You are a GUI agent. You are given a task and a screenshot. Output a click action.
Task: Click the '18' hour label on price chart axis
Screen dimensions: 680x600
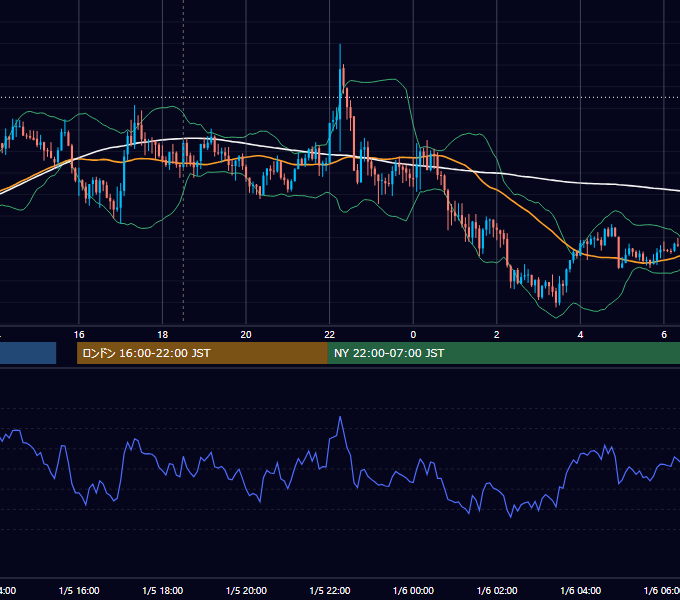click(x=163, y=335)
